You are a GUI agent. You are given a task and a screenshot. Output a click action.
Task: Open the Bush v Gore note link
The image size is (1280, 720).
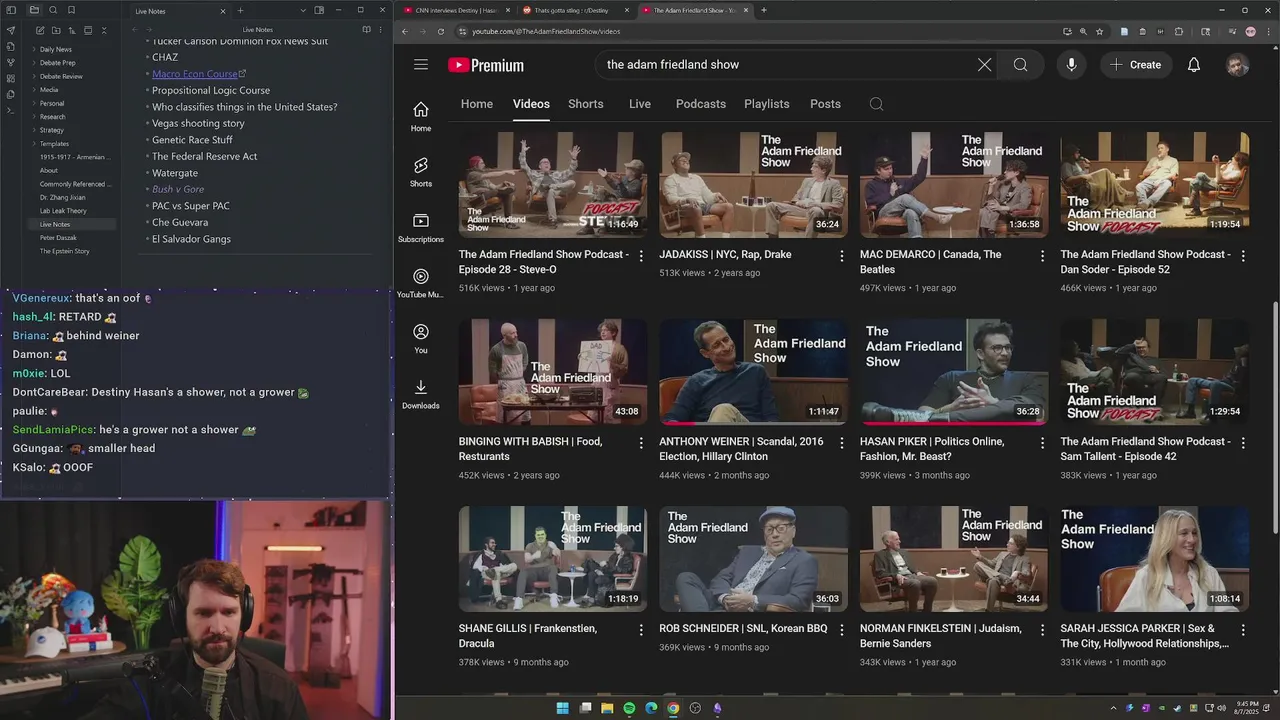click(178, 189)
